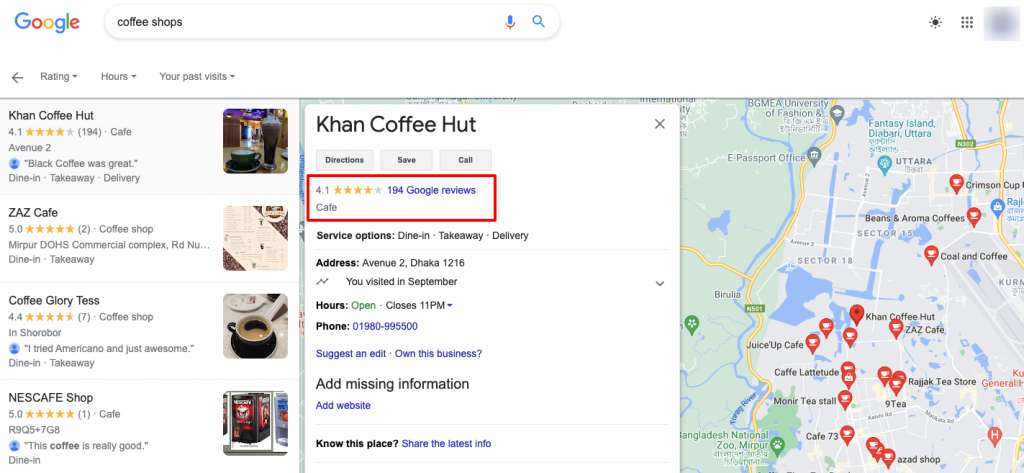1024x473 pixels.
Task: Click the Cafe 73 map pin
Action: coord(847,434)
